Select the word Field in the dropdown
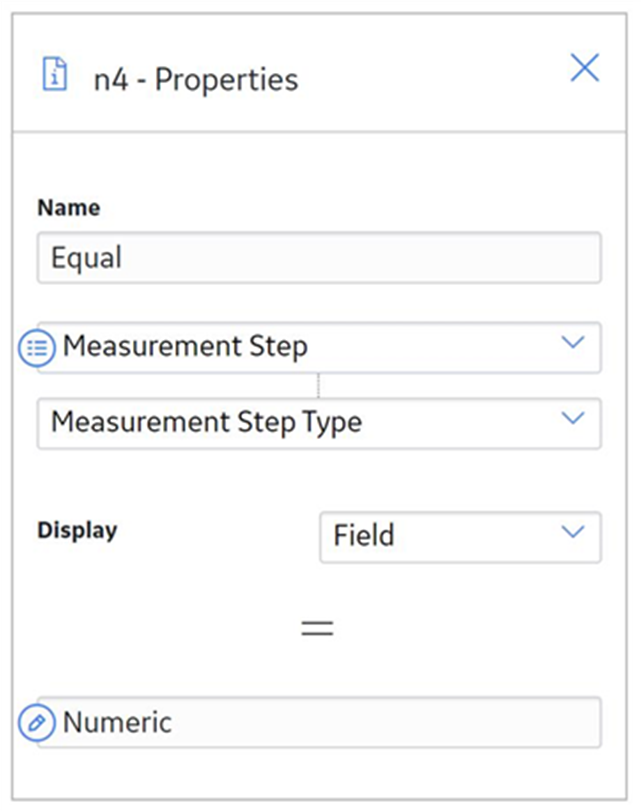This screenshot has width=642, height=812. [x=364, y=535]
